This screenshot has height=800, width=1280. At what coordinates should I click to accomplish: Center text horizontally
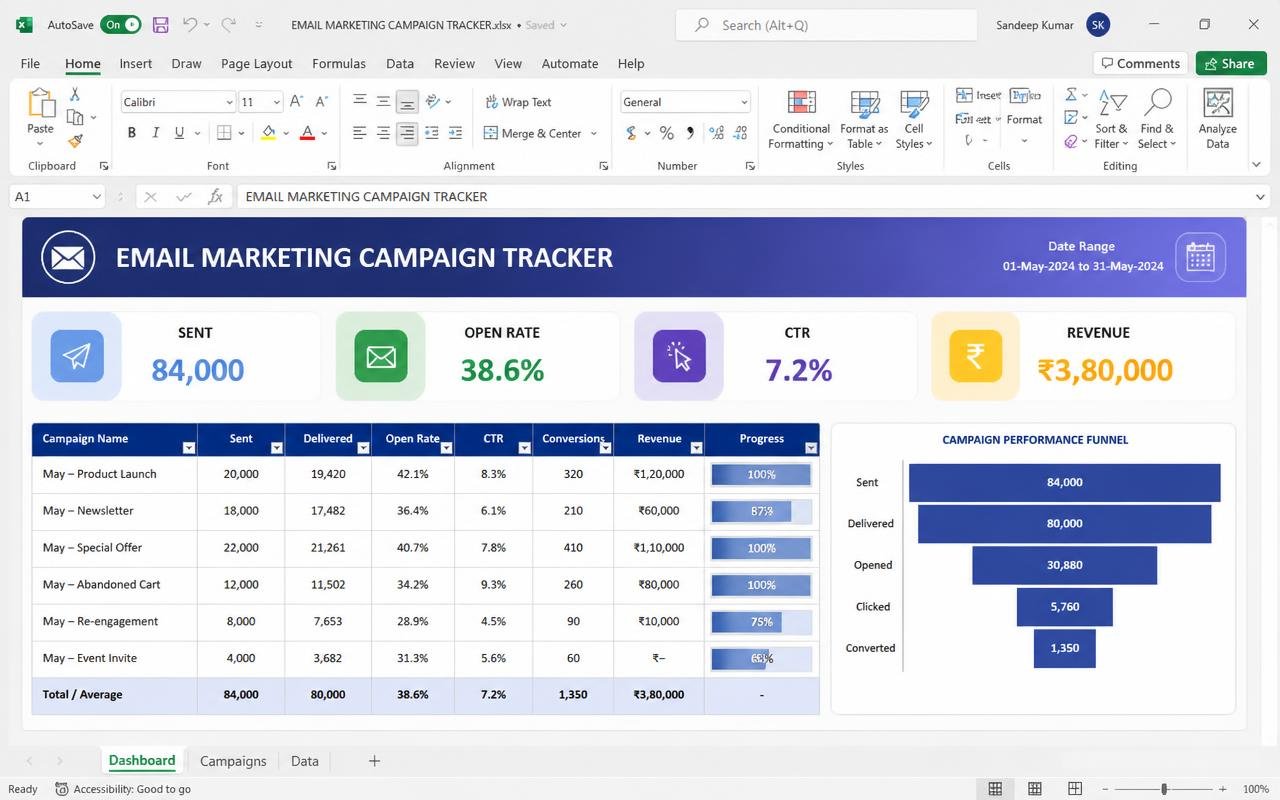pyautogui.click(x=383, y=133)
